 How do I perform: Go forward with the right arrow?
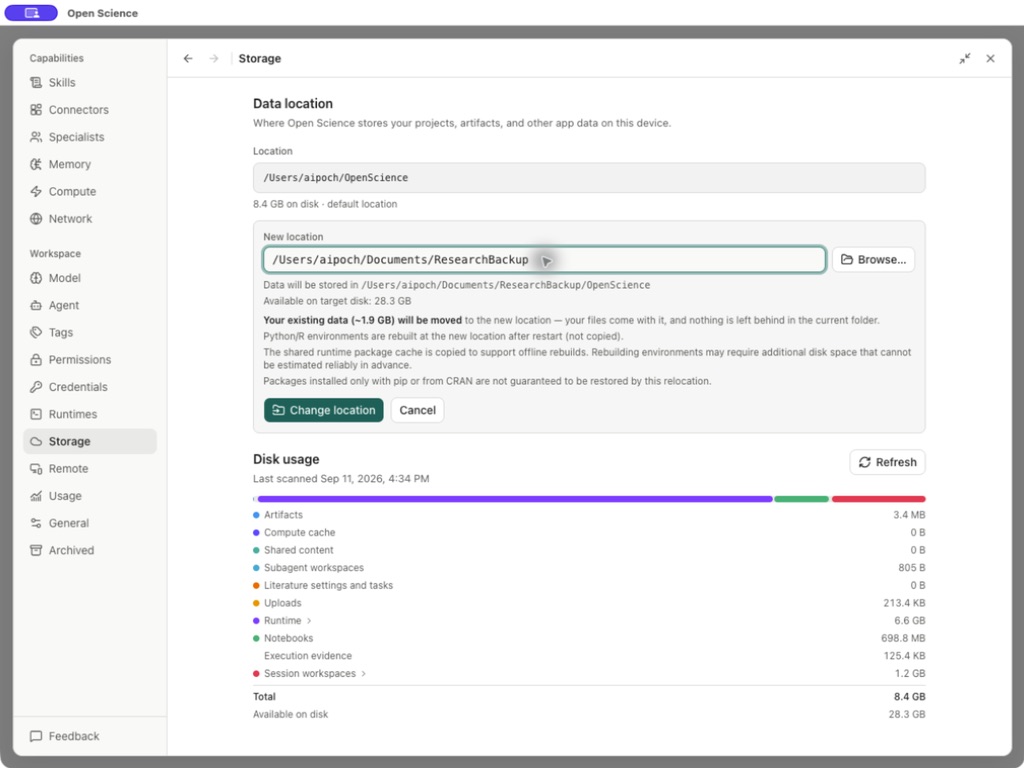pos(214,59)
